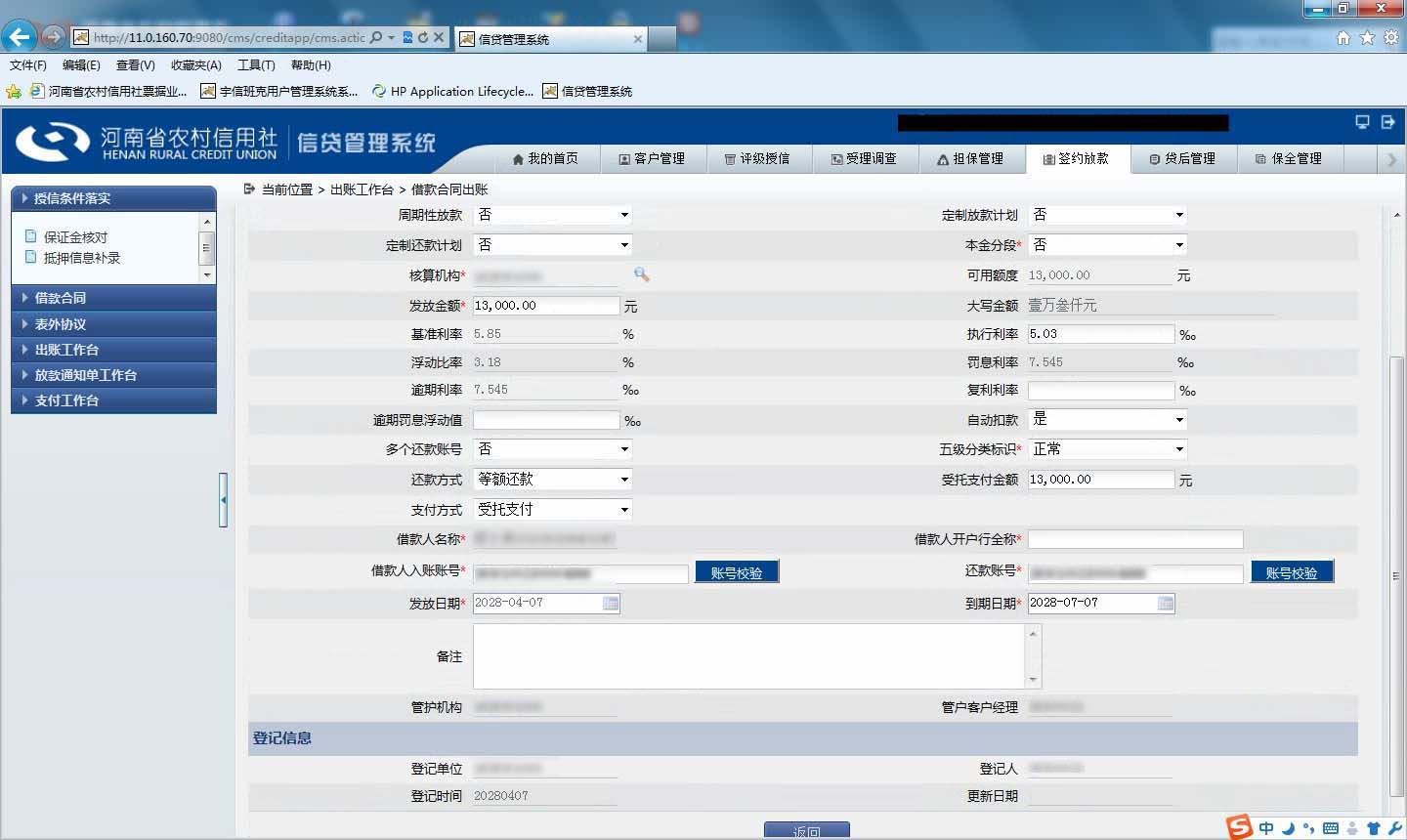Click the browser forward arrow button
Viewport: 1407px width, 840px height.
coord(54,37)
